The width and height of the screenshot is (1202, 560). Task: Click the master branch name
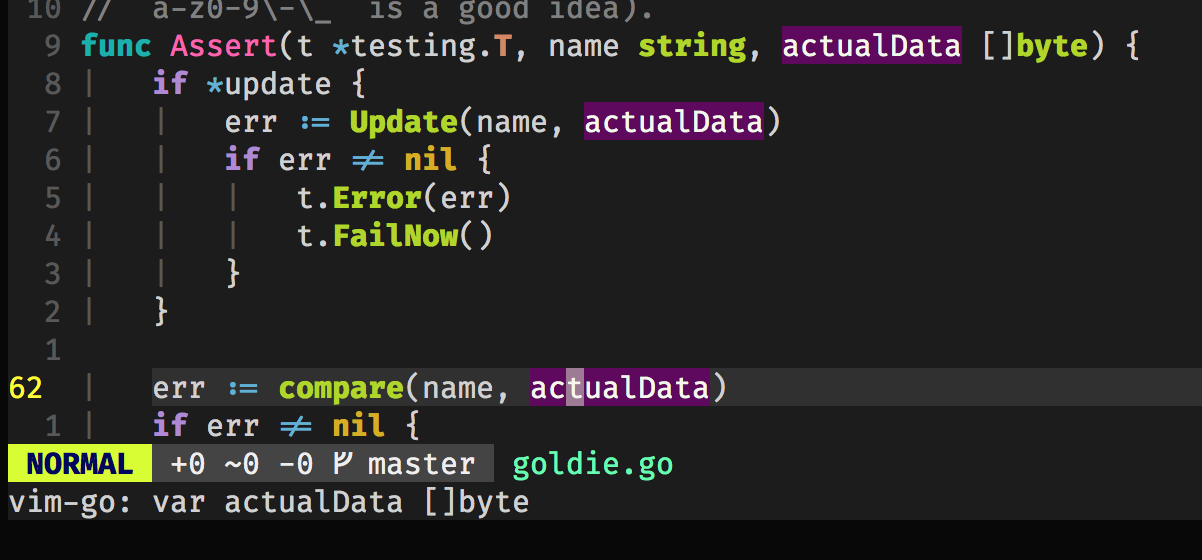pyautogui.click(x=421, y=465)
